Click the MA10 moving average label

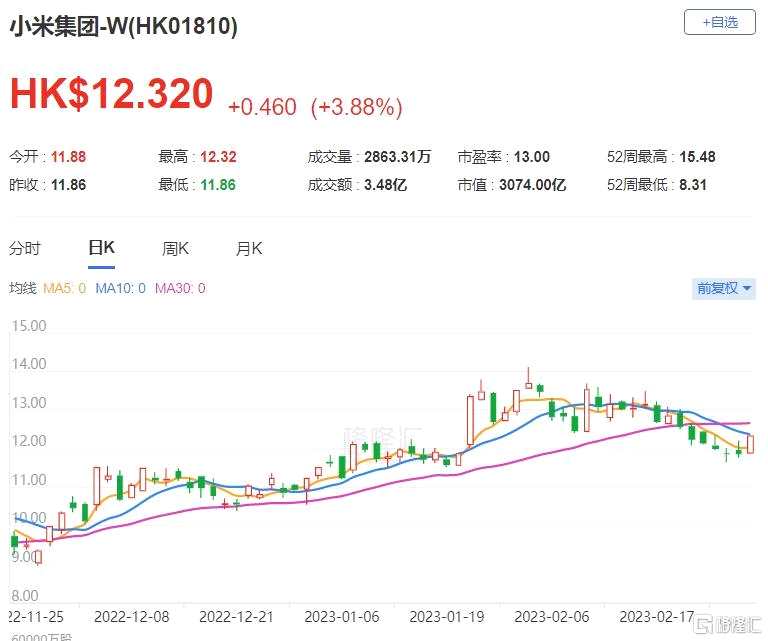(120, 288)
